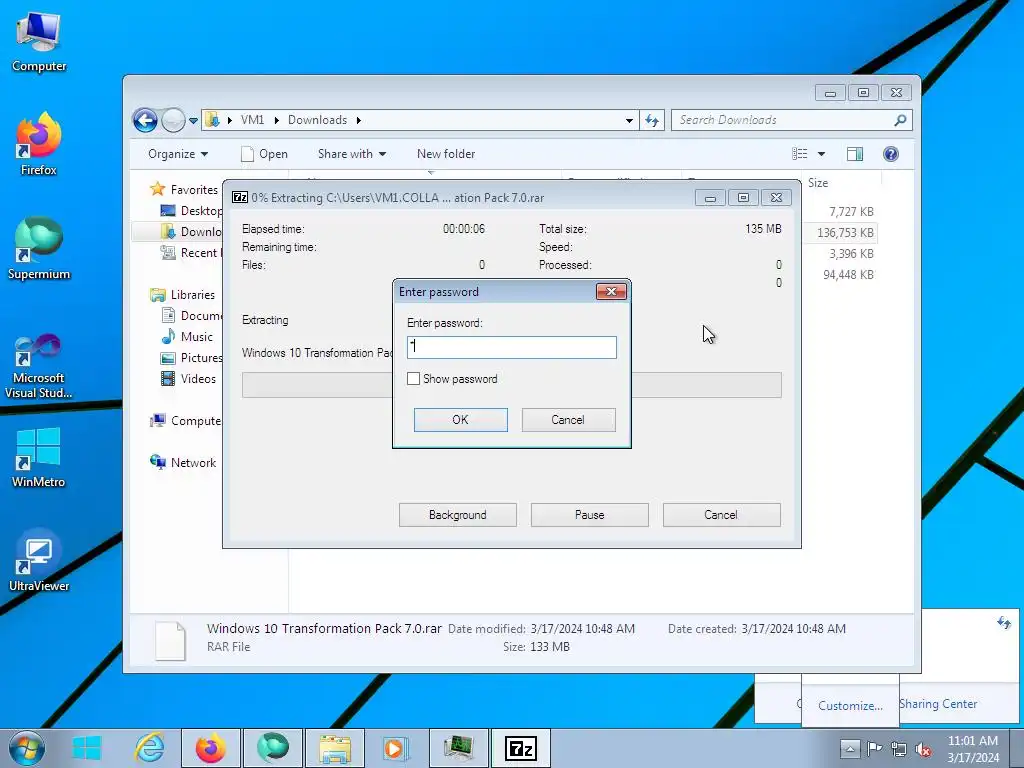1024x768 pixels.
Task: Click the extraction progress bar
Action: click(x=511, y=385)
